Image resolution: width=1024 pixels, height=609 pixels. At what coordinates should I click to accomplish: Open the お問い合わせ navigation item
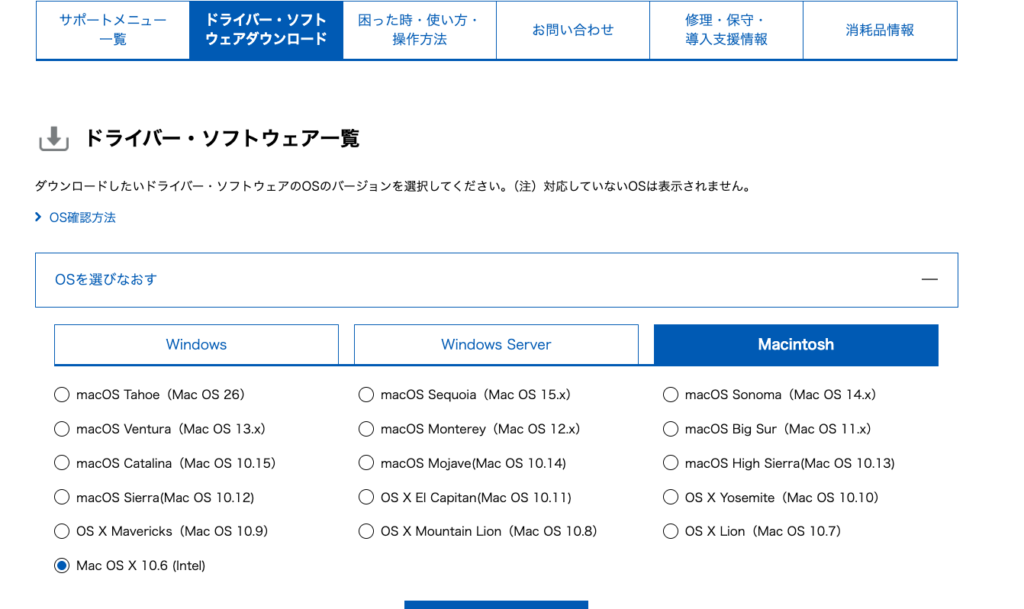point(573,30)
